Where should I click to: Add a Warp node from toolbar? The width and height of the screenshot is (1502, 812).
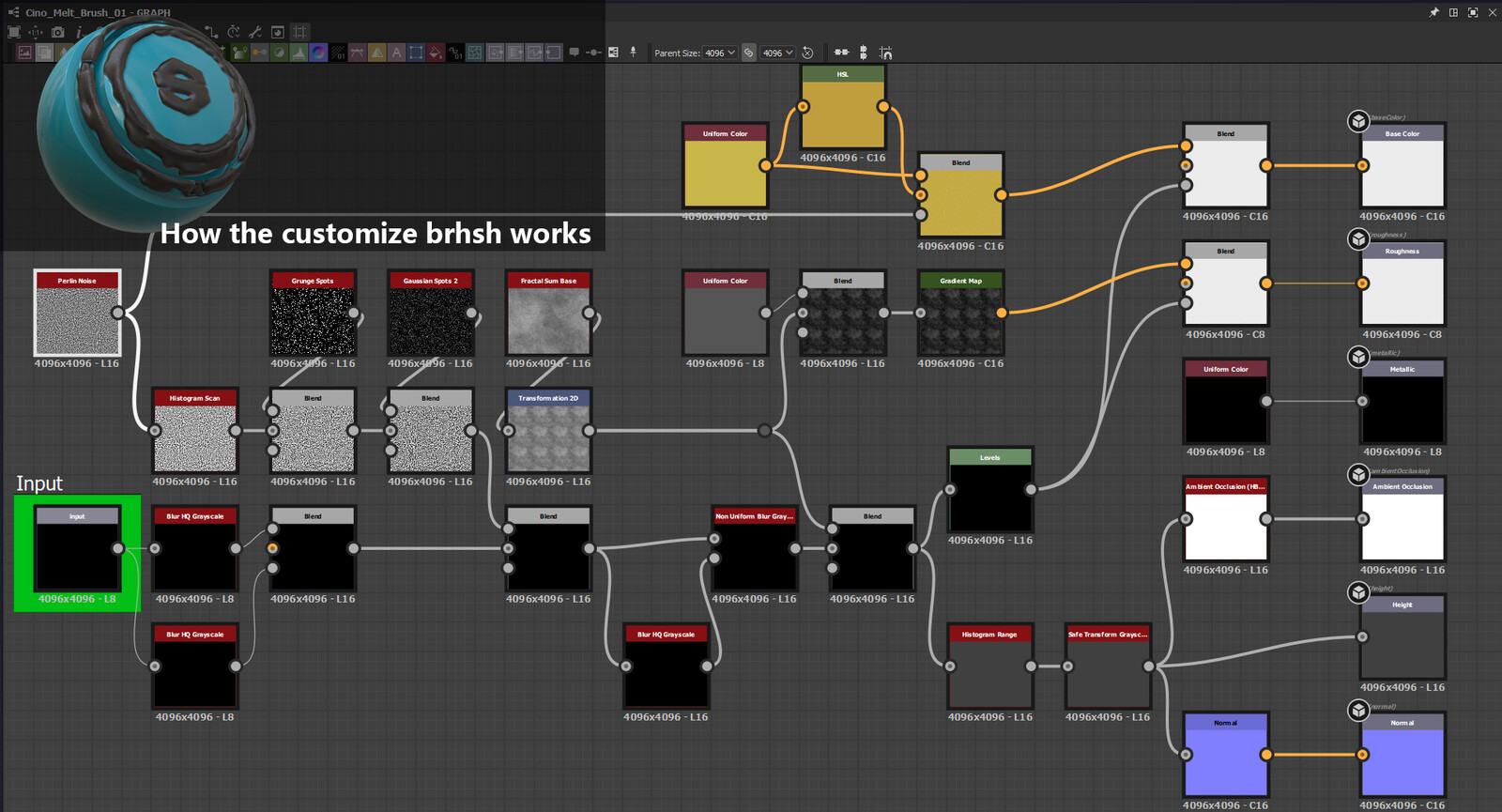(x=475, y=53)
